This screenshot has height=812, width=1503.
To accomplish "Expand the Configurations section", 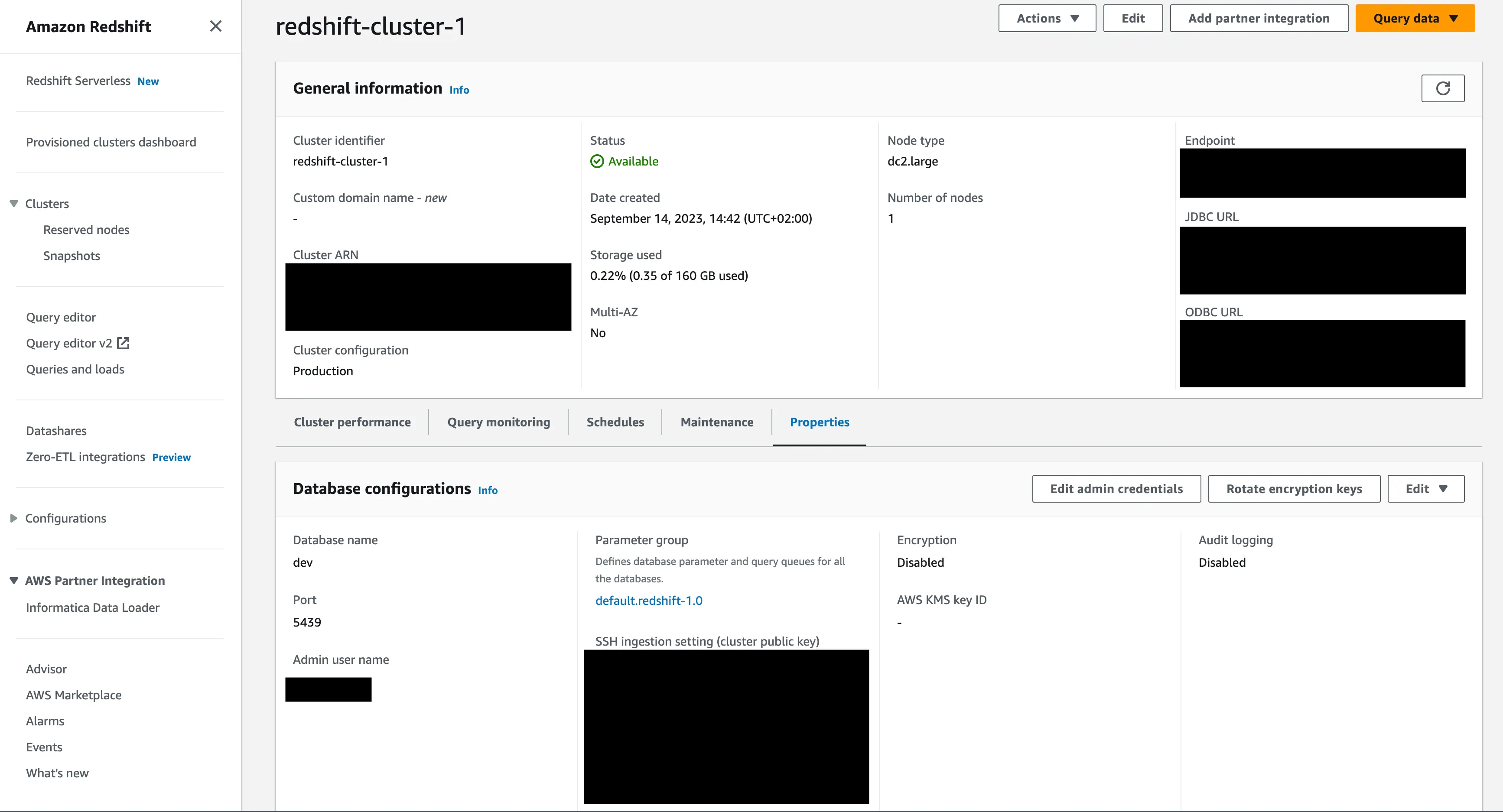I will coord(13,518).
